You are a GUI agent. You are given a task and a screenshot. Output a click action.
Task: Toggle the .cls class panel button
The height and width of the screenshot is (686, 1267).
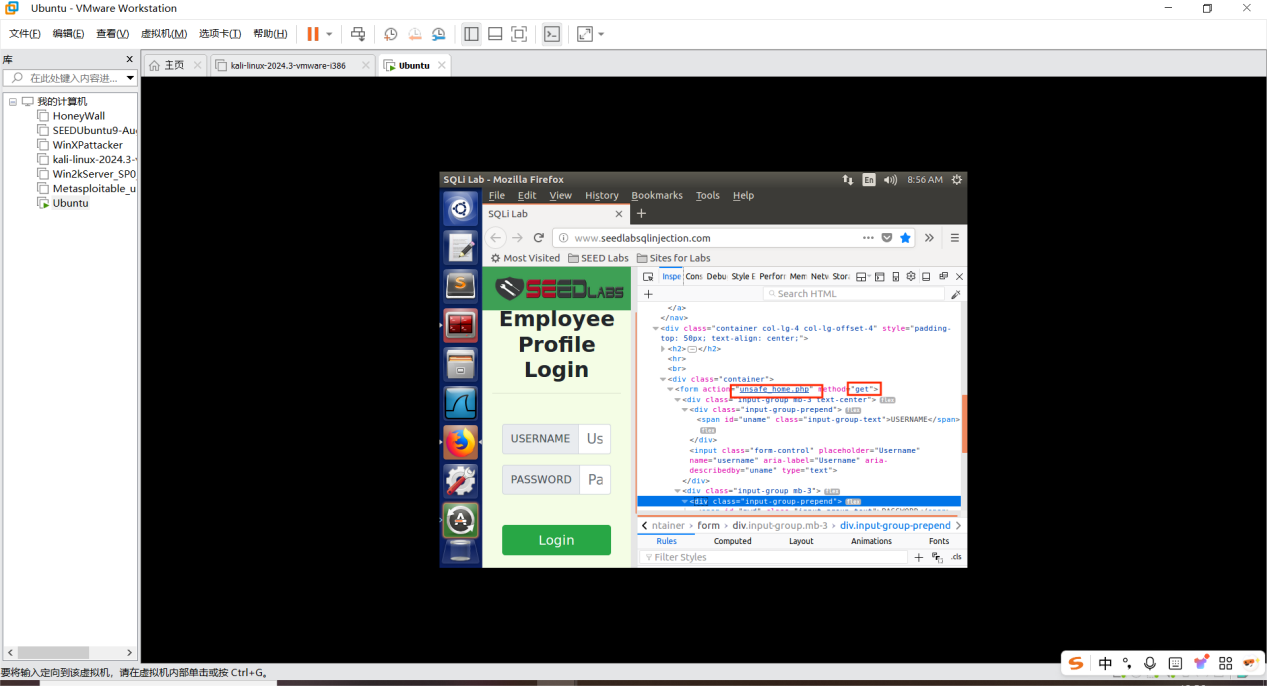pyautogui.click(x=956, y=557)
